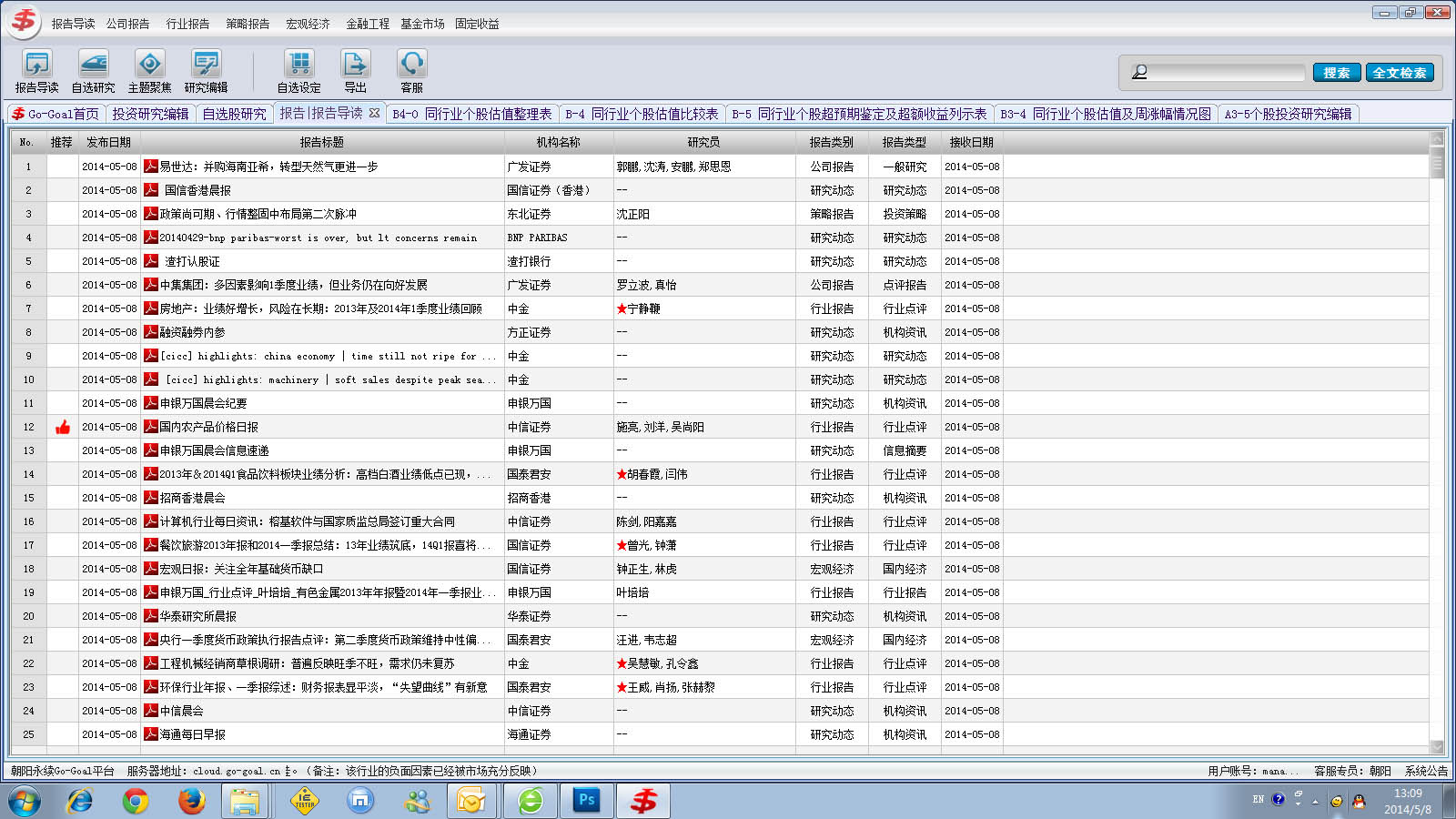
Task: Open the 策略报告 menu
Action: (248, 24)
